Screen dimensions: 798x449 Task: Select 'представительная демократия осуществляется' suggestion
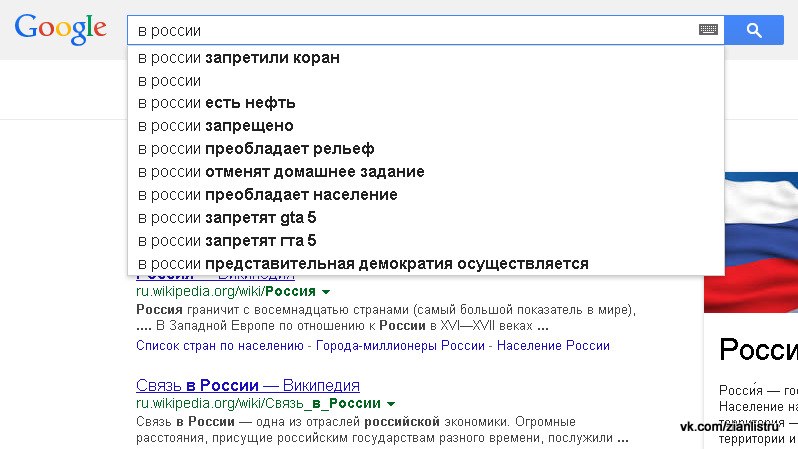tap(362, 264)
